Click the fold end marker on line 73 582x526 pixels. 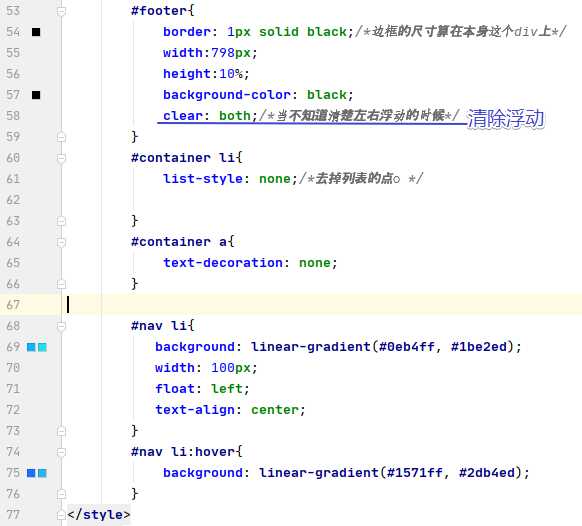[61, 431]
